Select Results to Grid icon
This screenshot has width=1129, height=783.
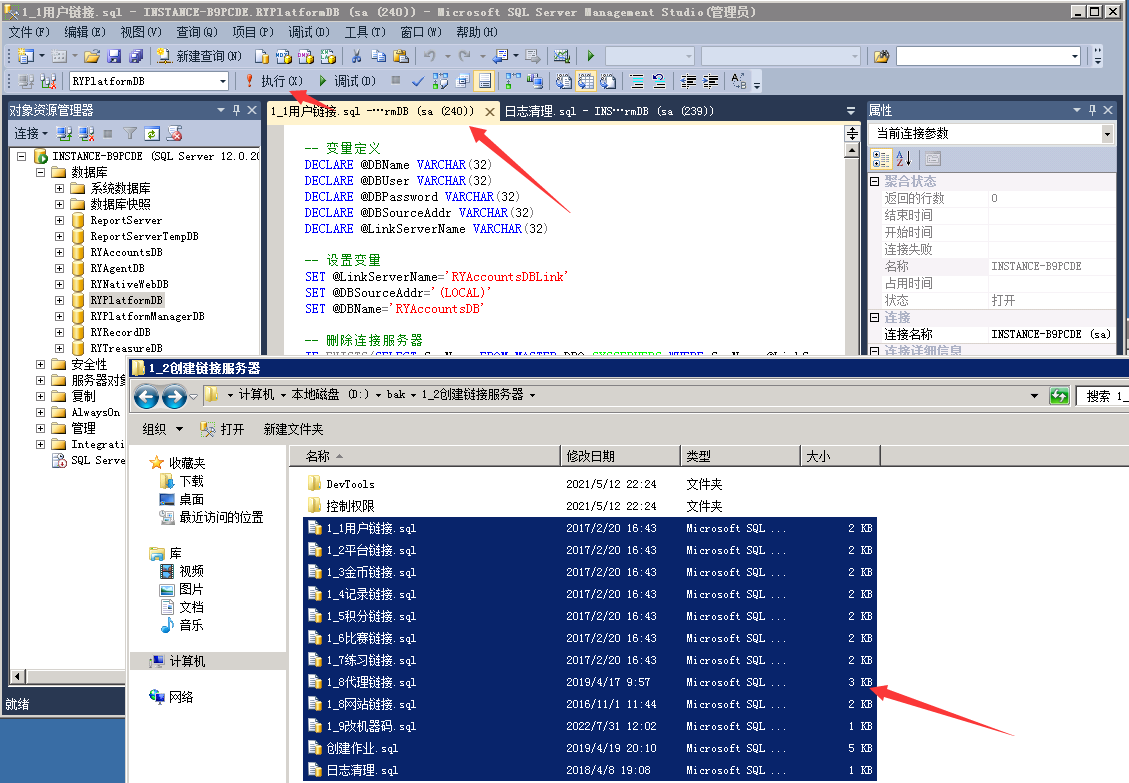click(x=586, y=81)
